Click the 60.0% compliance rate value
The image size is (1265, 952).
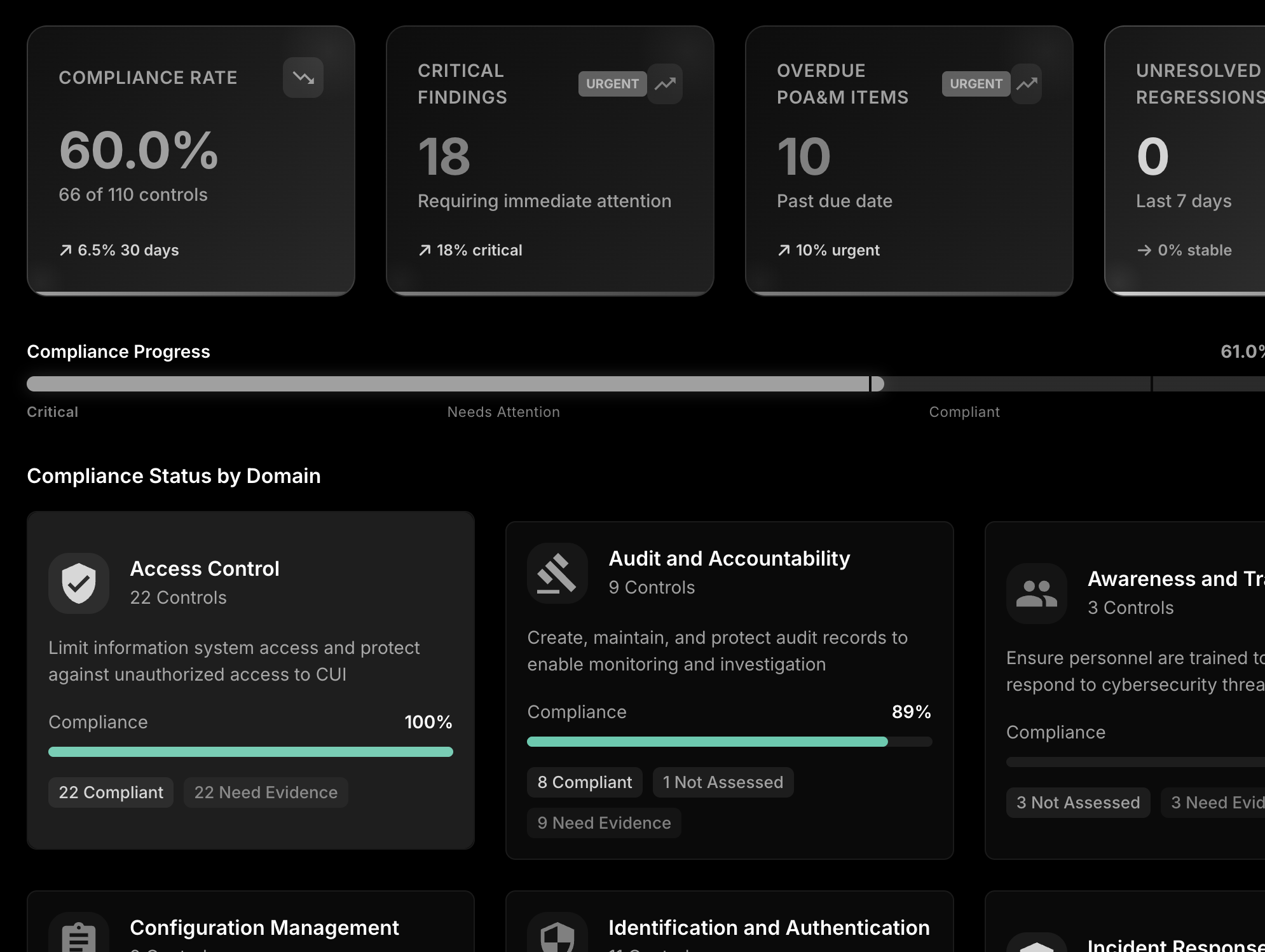click(139, 151)
